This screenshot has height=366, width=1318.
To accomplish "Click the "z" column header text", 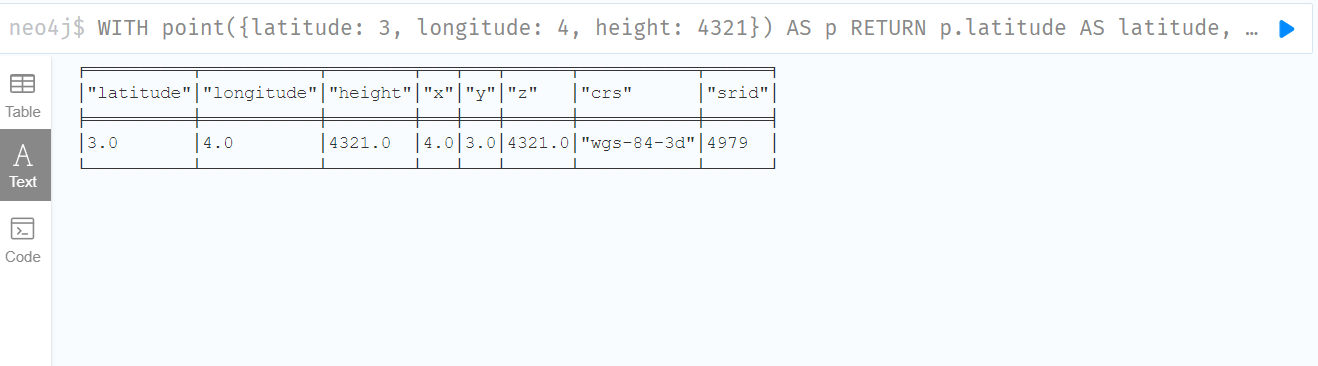I will click(x=523, y=93).
